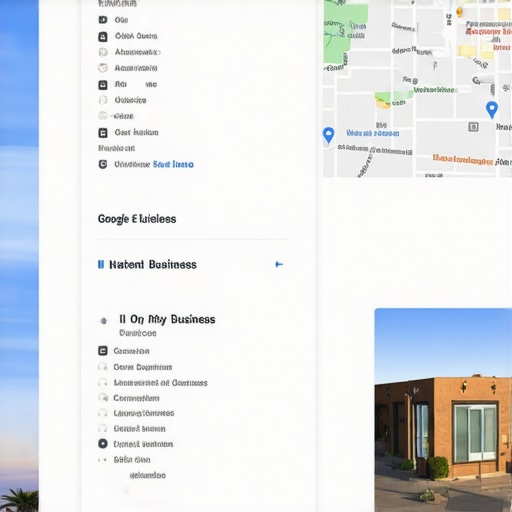Click the 'II On My Business' title
512x512 pixels.
click(167, 319)
